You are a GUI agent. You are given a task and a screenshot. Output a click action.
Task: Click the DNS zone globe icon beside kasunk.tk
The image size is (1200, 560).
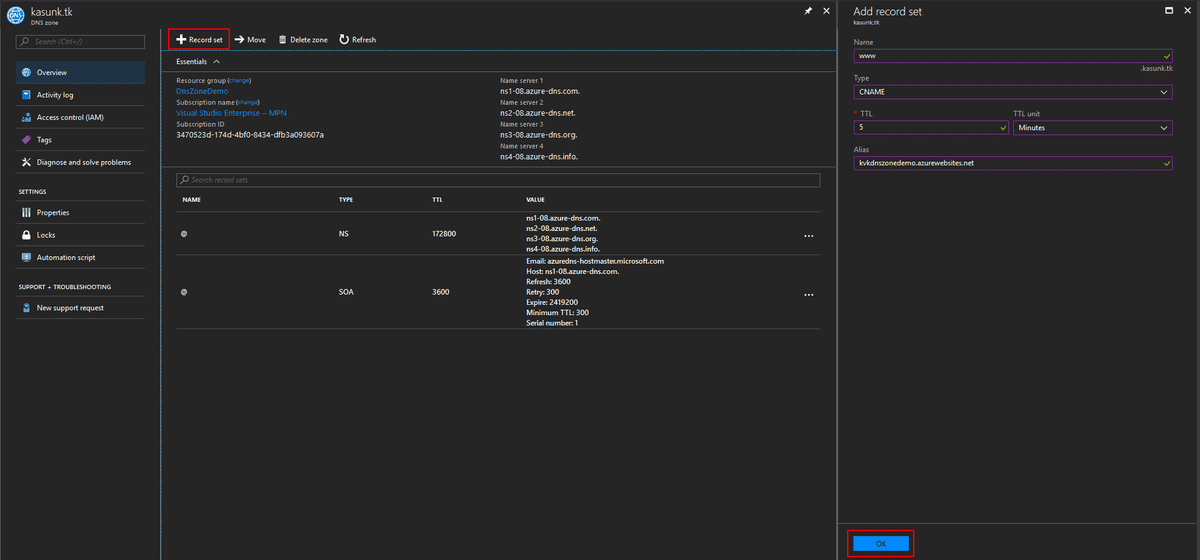point(15,14)
